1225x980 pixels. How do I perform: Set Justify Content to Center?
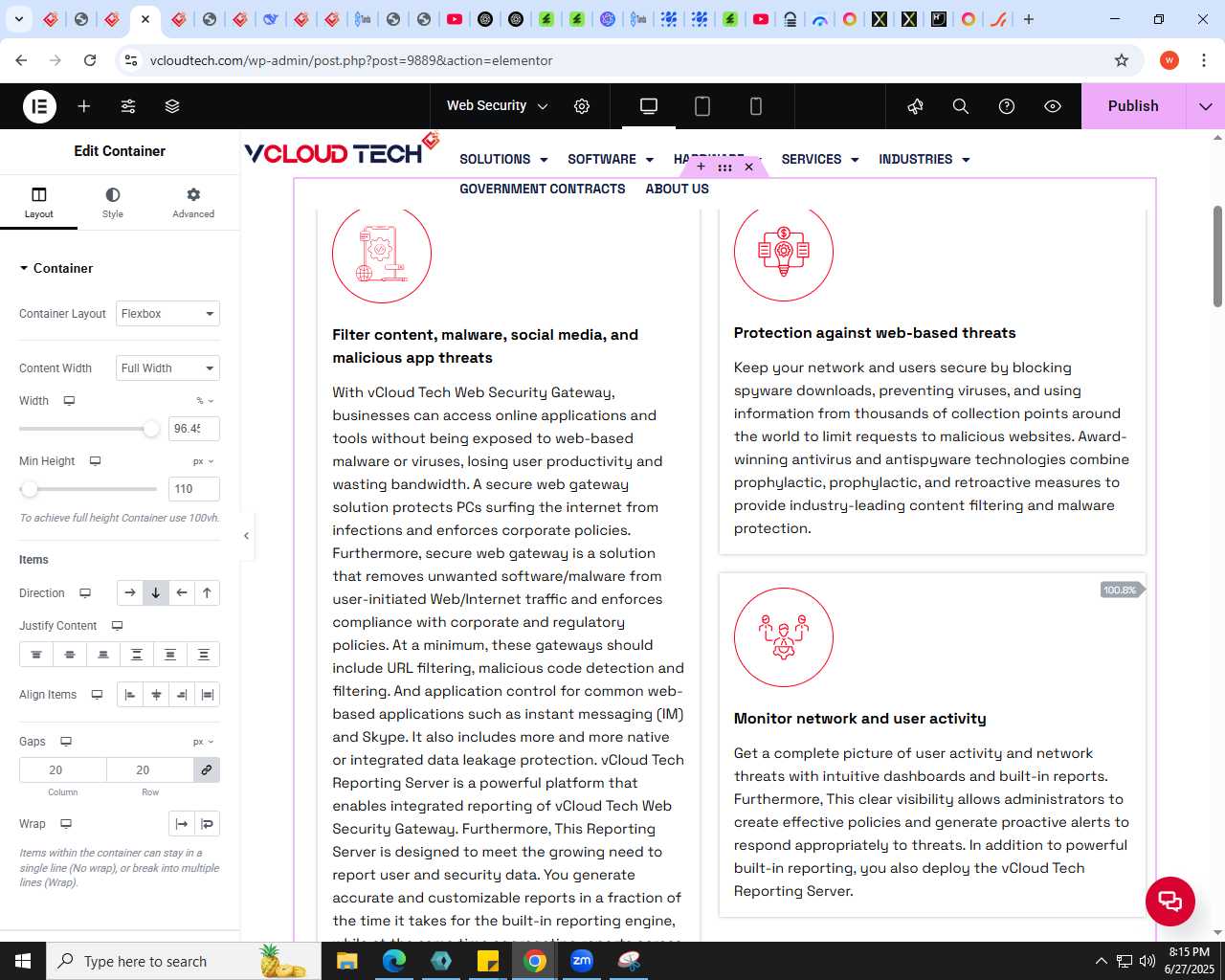click(70, 655)
